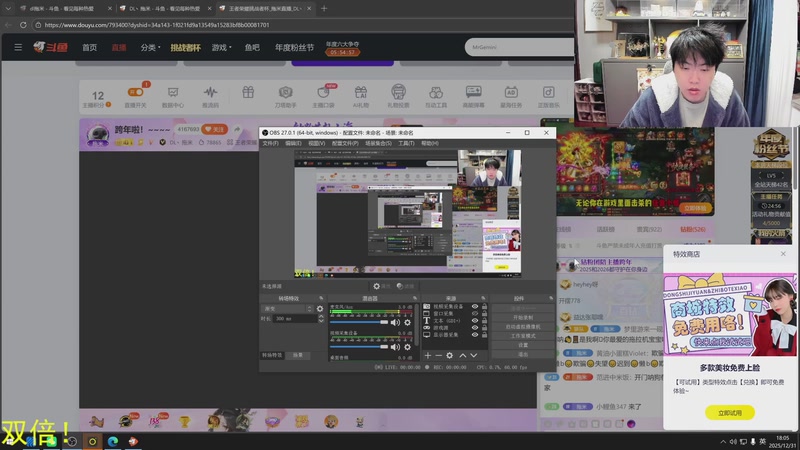This screenshot has height=450, width=800.
Task: Open OBS 编辑(E) menu
Action: click(293, 143)
